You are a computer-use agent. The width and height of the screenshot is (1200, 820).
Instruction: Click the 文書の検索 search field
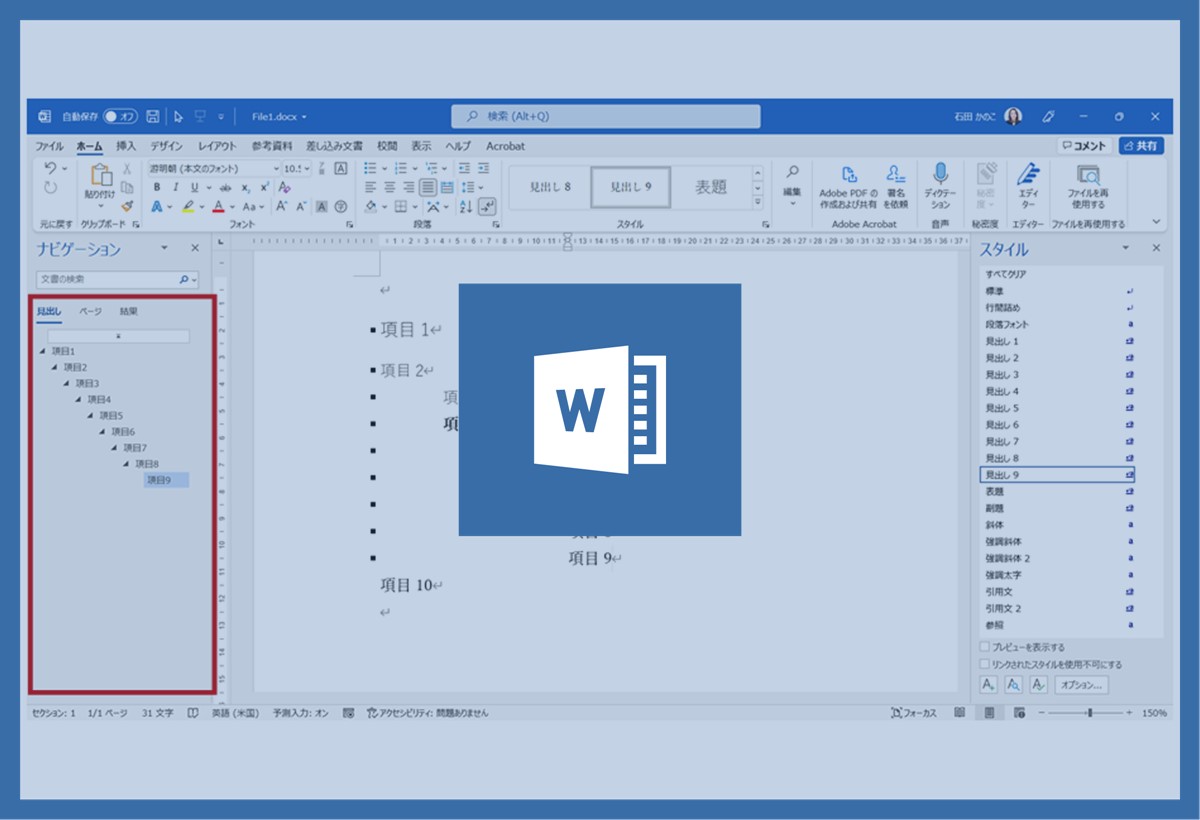pyautogui.click(x=107, y=280)
